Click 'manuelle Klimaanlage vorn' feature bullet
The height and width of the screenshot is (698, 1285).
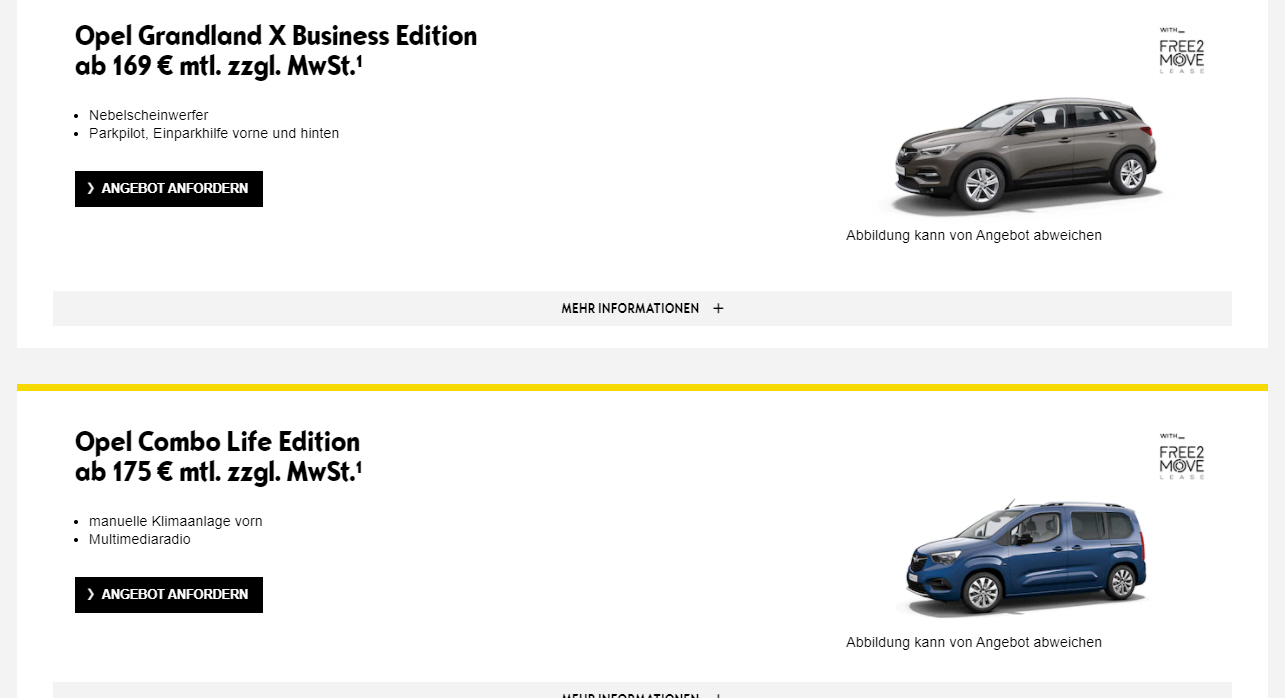pos(175,521)
